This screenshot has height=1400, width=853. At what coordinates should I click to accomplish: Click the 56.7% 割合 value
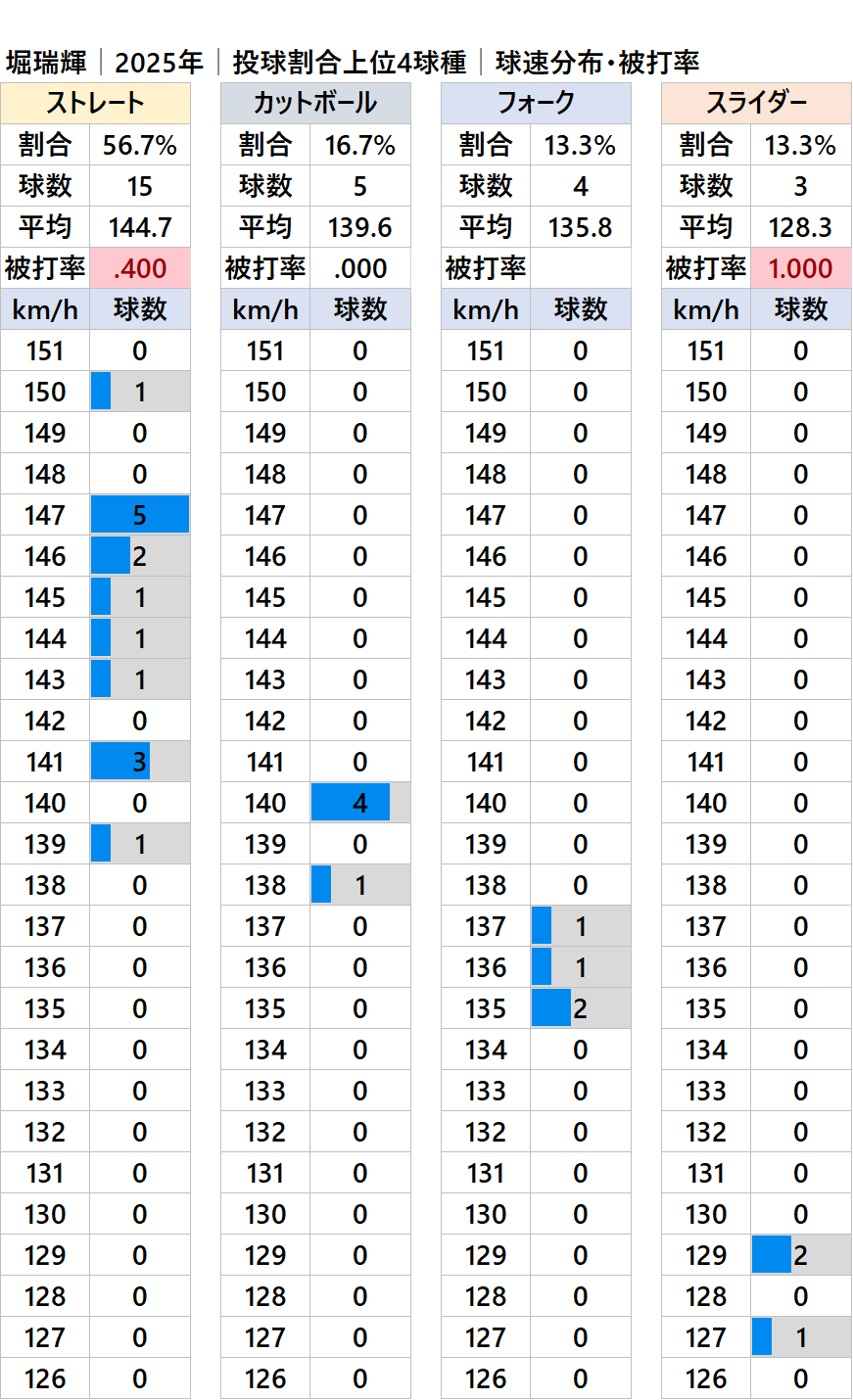[x=140, y=146]
